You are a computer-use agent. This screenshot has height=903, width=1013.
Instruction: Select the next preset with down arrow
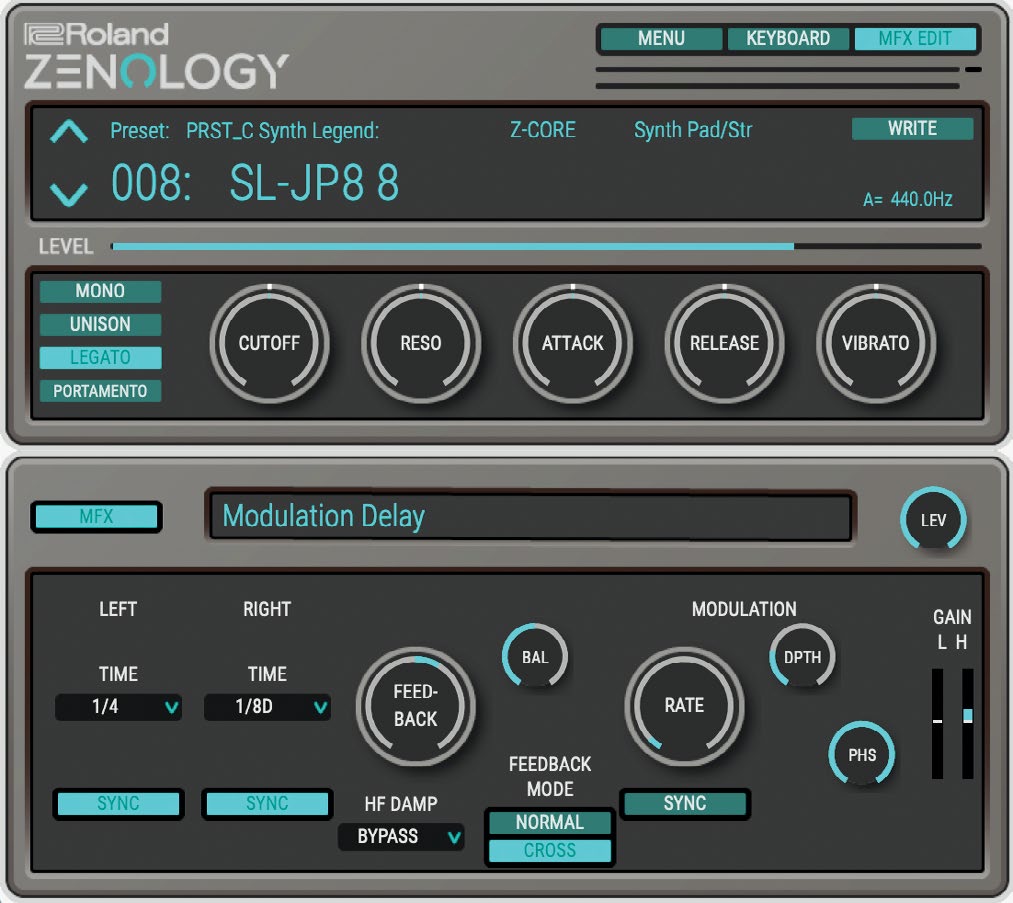[68, 194]
